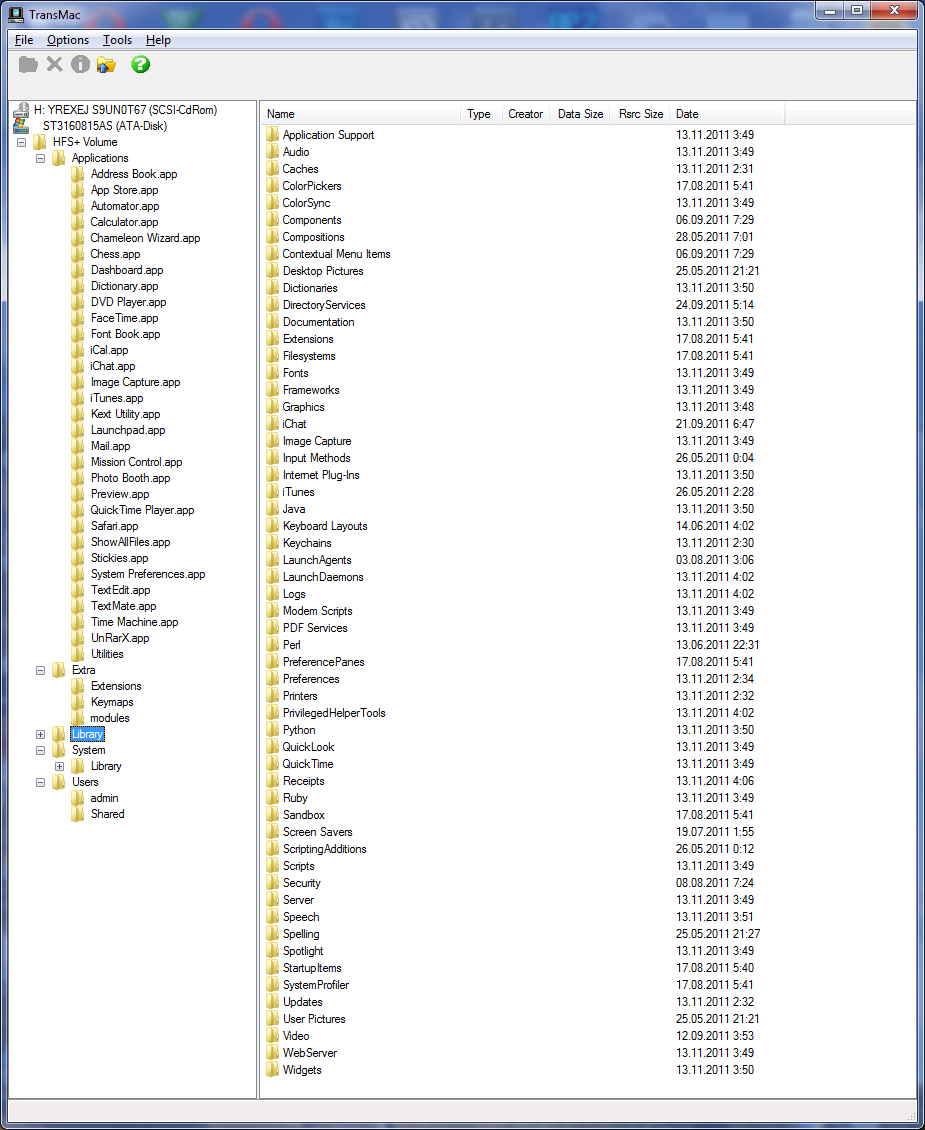Click the Open file toolbar icon
The height and width of the screenshot is (1130, 925).
tap(28, 65)
